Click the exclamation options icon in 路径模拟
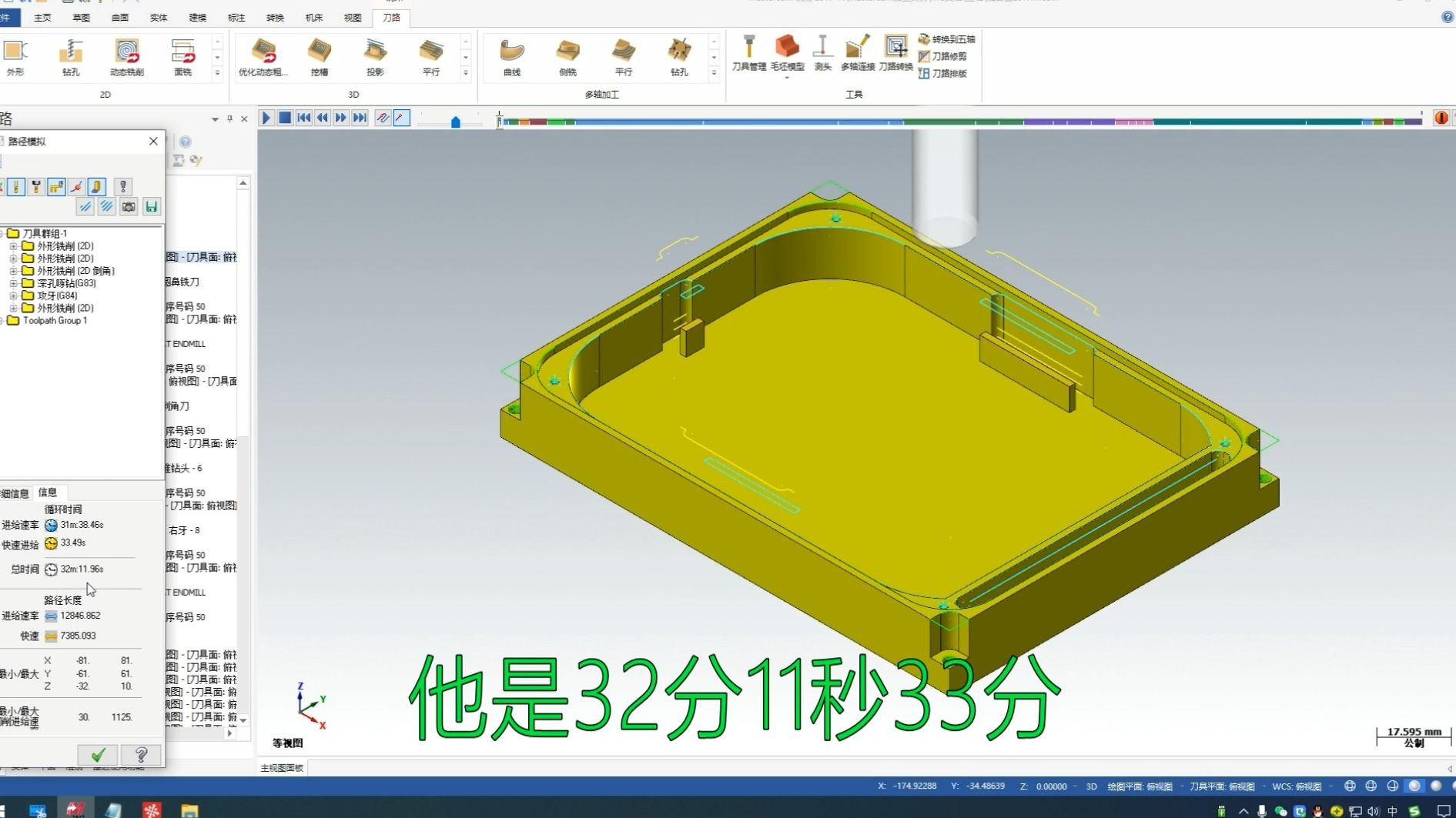The width and height of the screenshot is (1456, 818). pos(122,186)
